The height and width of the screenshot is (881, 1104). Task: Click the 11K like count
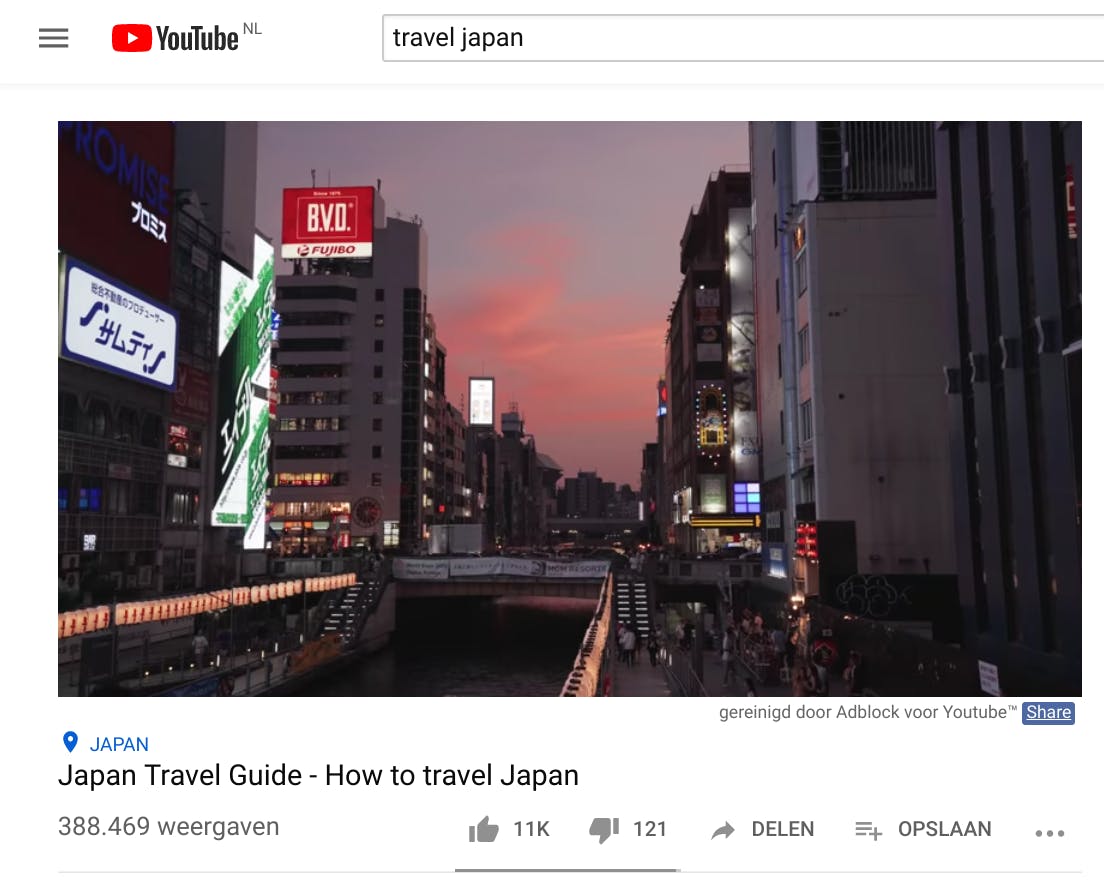(532, 829)
